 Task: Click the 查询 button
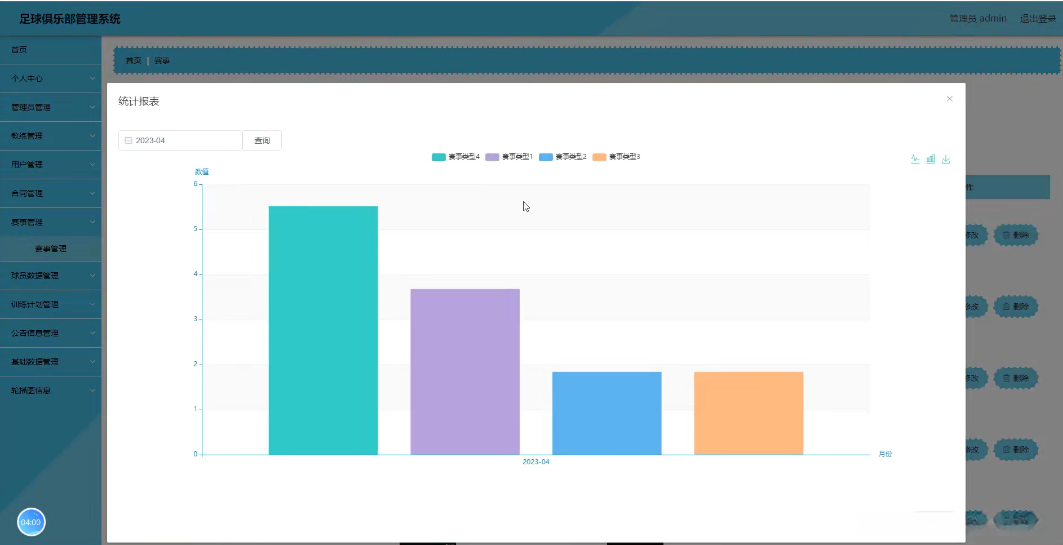click(262, 140)
